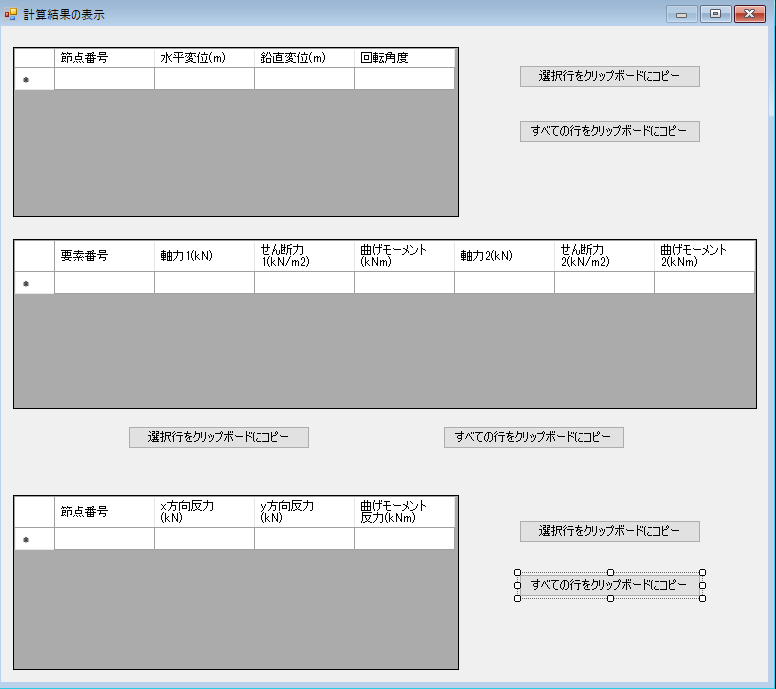Select the y方向反力(kN) column header
776x689 pixels.
304,512
